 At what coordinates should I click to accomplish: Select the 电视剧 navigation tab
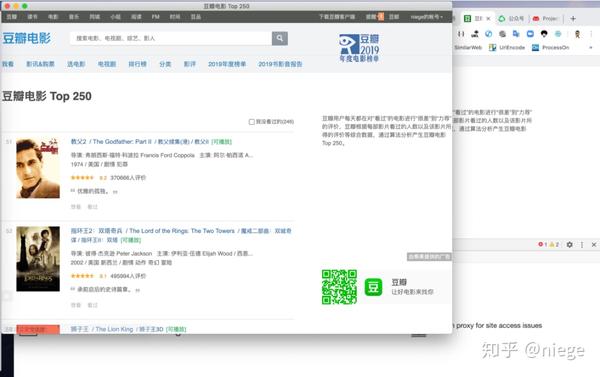point(107,64)
